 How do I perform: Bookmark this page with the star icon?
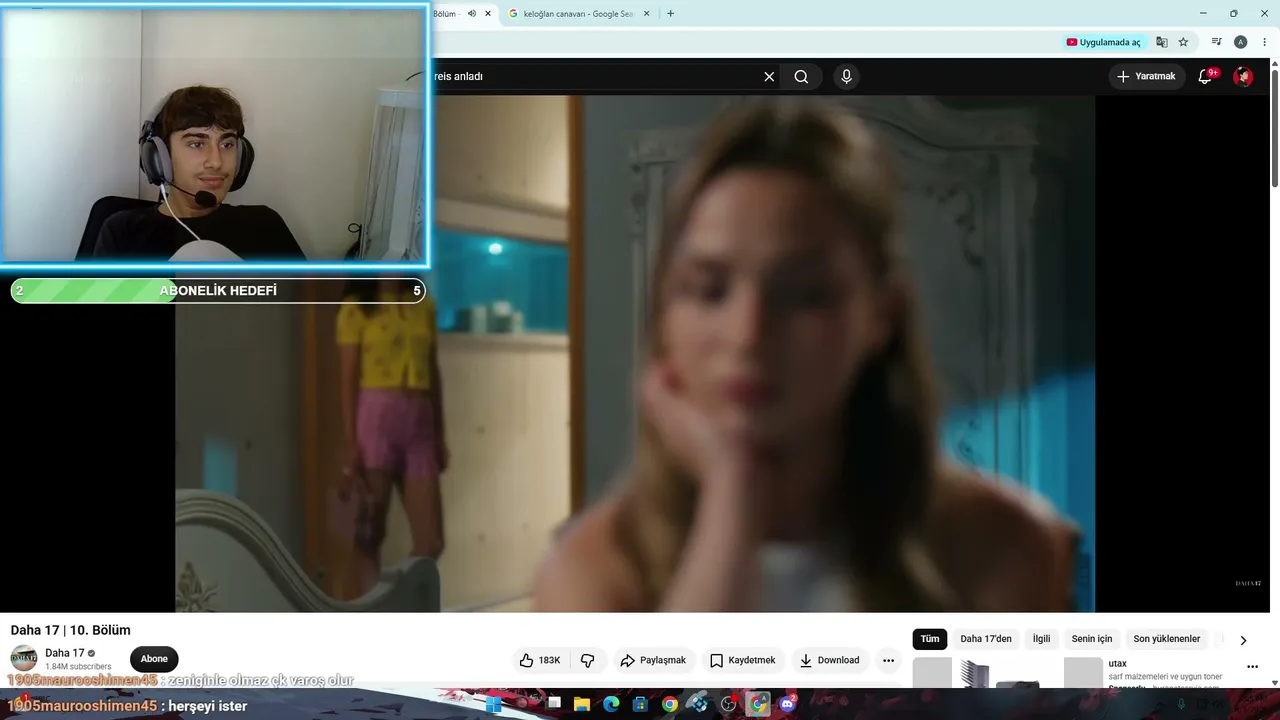[1183, 42]
